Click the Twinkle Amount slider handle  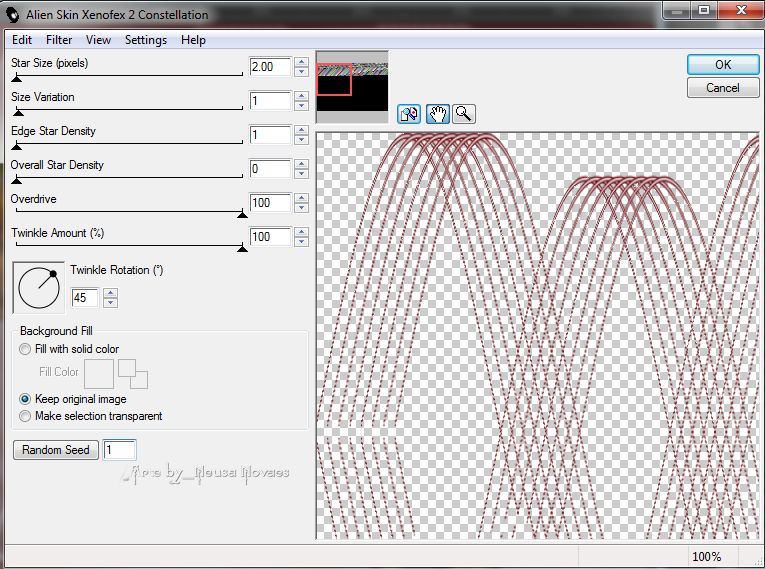click(x=242, y=248)
